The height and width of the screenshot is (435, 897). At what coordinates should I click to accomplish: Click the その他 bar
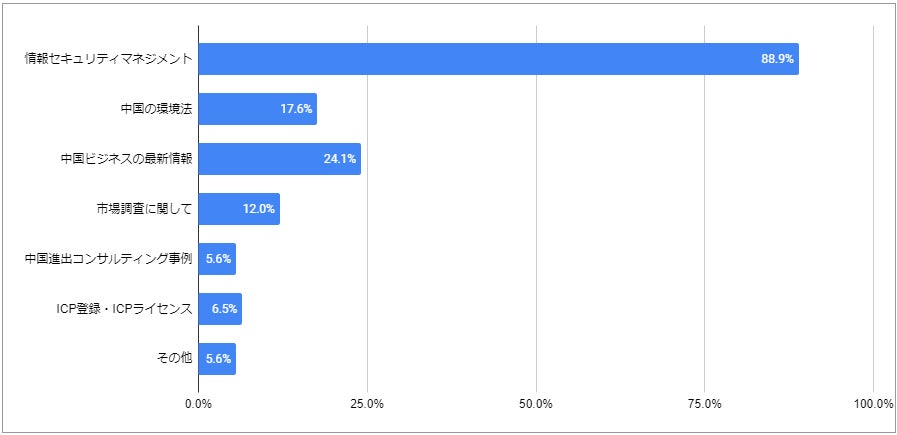(217, 359)
